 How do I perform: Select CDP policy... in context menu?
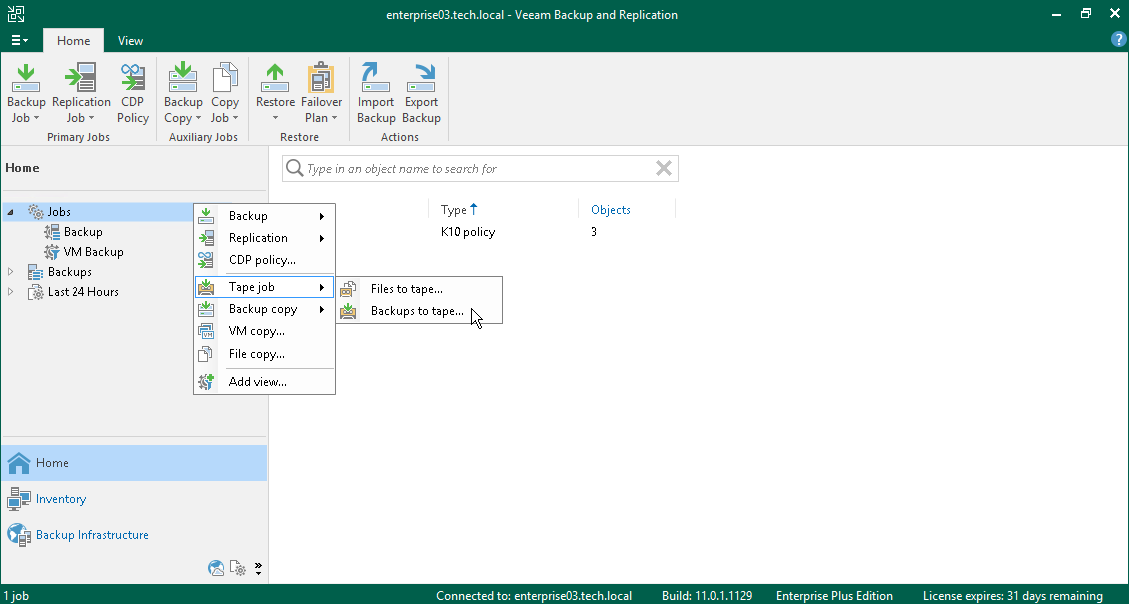point(264,260)
